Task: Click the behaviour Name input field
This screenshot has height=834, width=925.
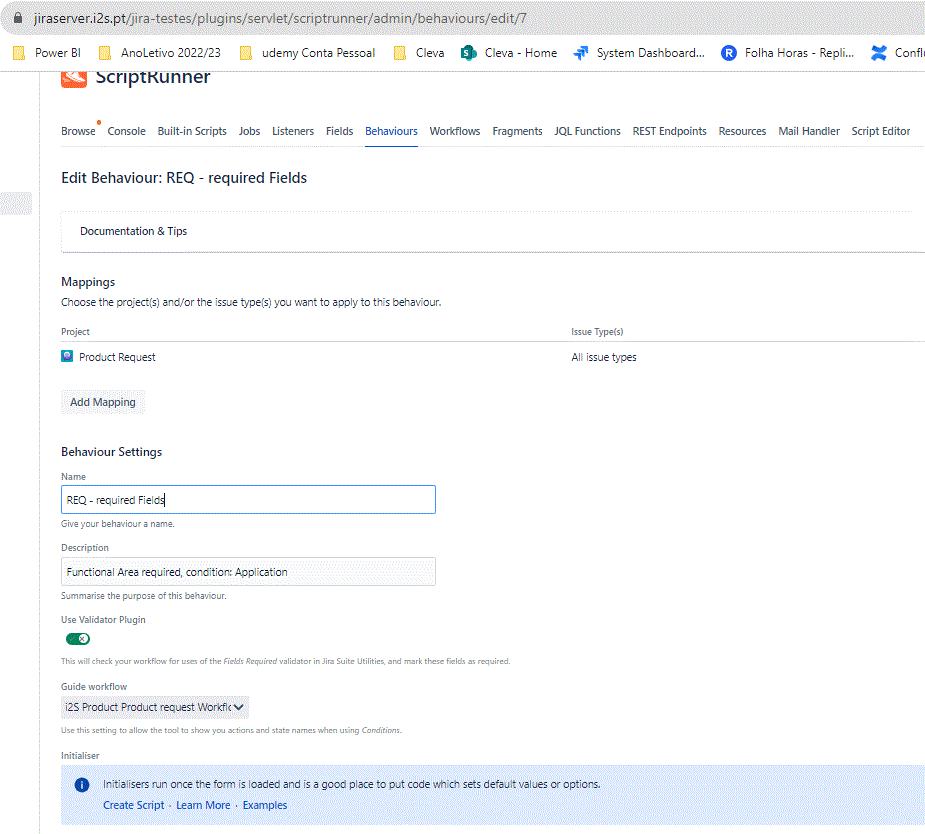Action: tap(248, 500)
